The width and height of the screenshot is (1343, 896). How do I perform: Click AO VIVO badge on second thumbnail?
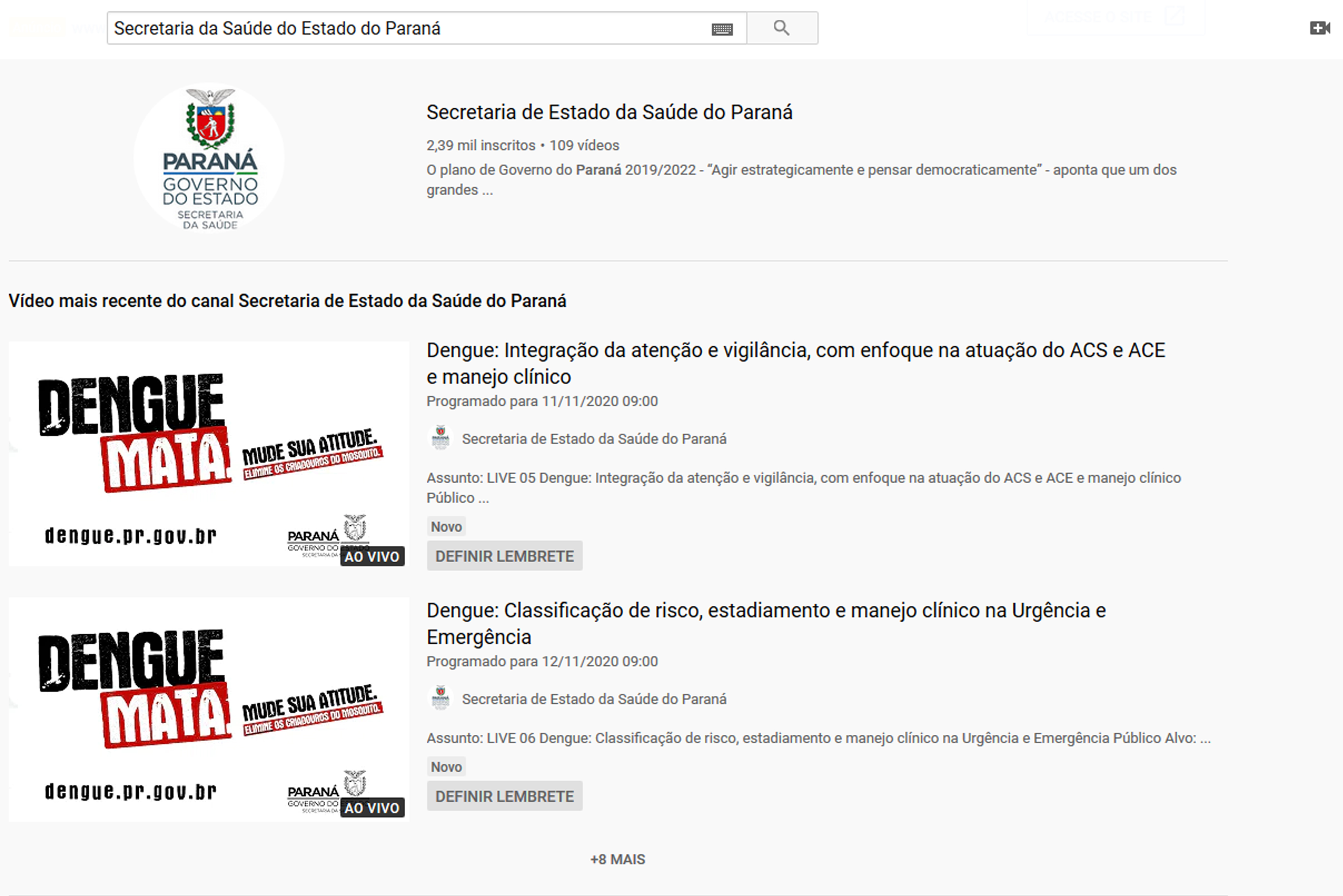pos(372,807)
